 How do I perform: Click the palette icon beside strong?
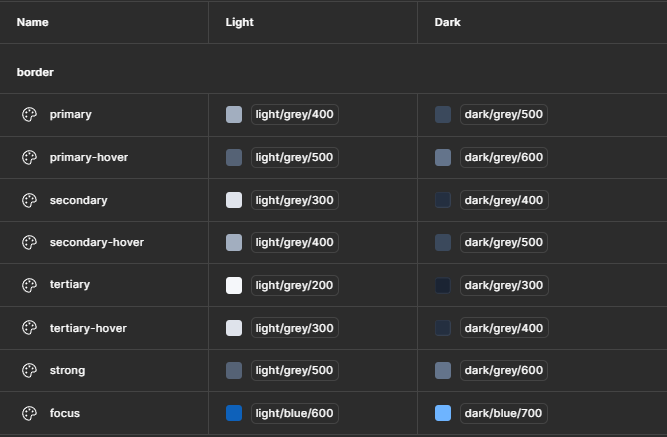29,370
